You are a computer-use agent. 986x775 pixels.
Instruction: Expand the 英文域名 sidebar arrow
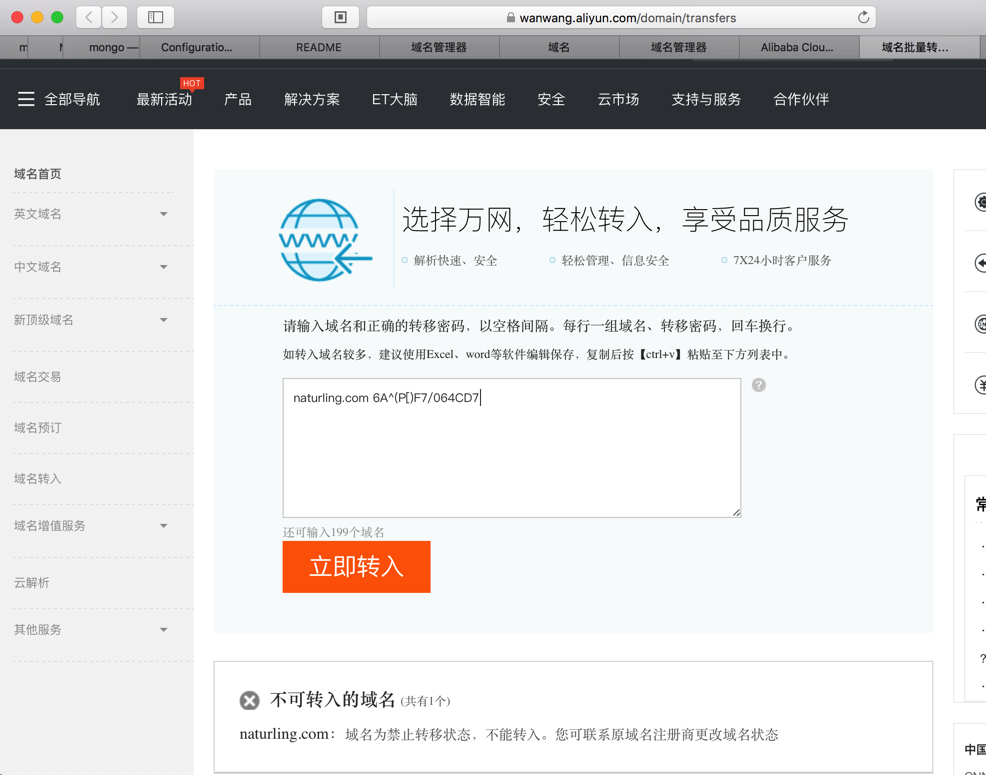click(x=163, y=215)
